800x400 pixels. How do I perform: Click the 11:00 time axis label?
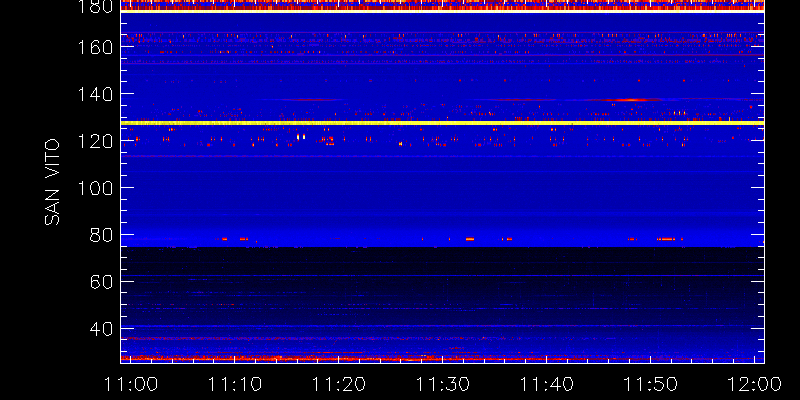pos(131,384)
